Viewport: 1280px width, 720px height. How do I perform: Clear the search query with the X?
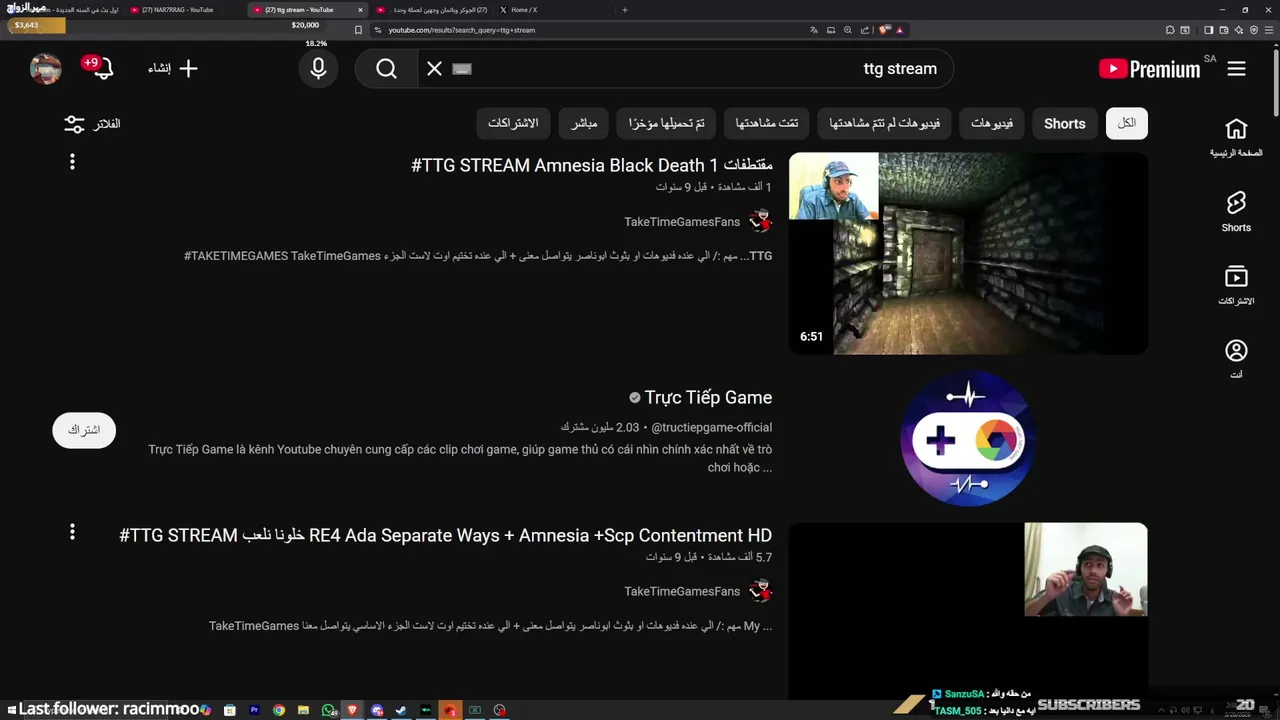pos(434,69)
